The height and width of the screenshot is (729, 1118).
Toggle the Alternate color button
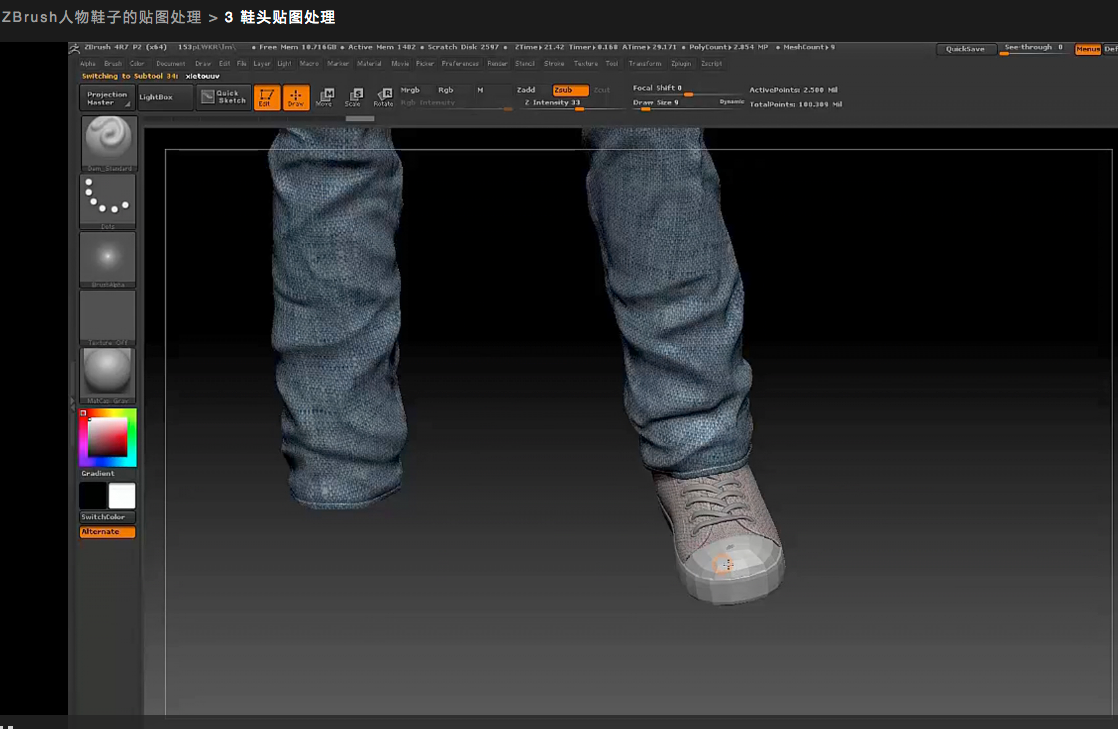[108, 532]
